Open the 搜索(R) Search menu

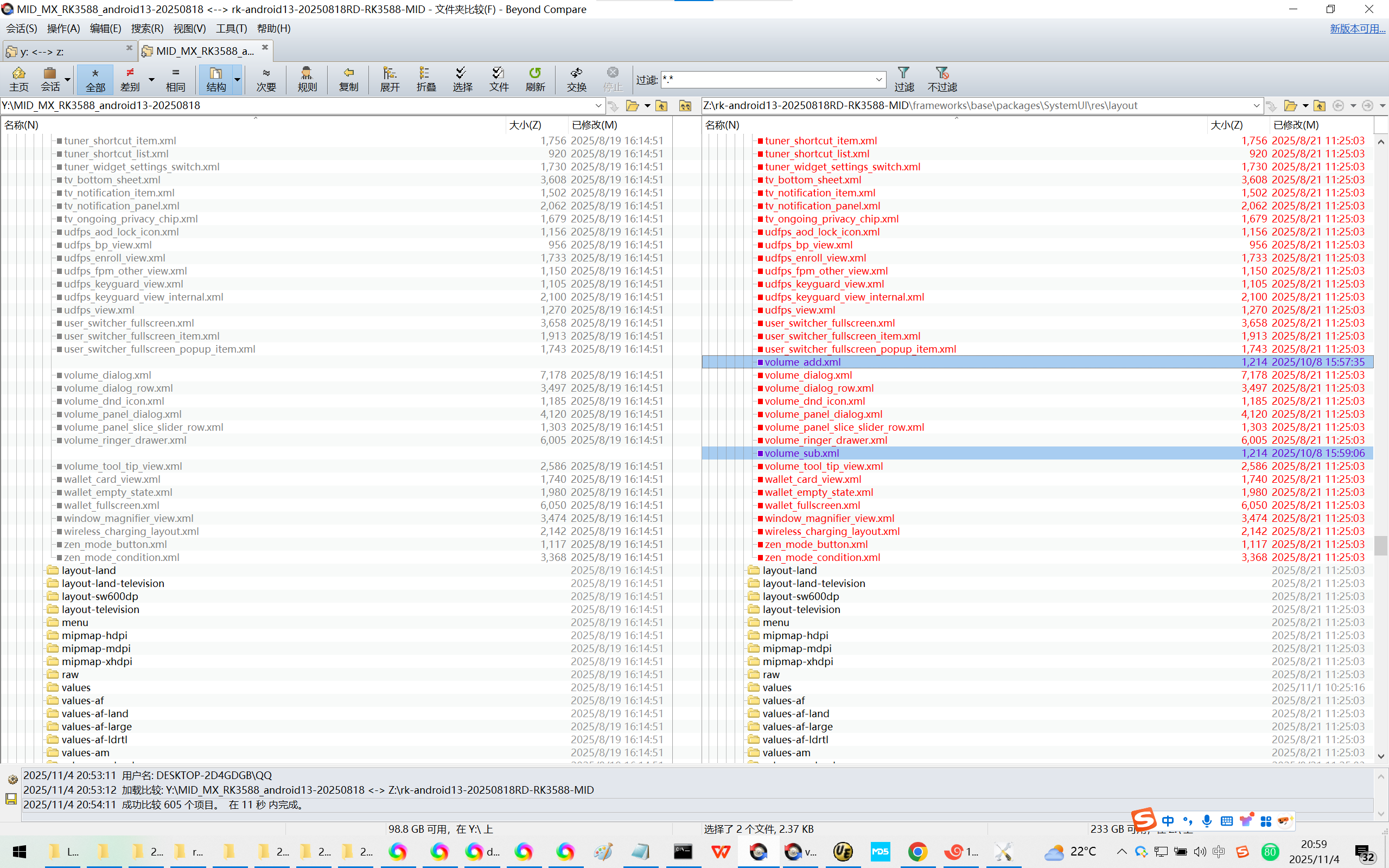pos(147,29)
